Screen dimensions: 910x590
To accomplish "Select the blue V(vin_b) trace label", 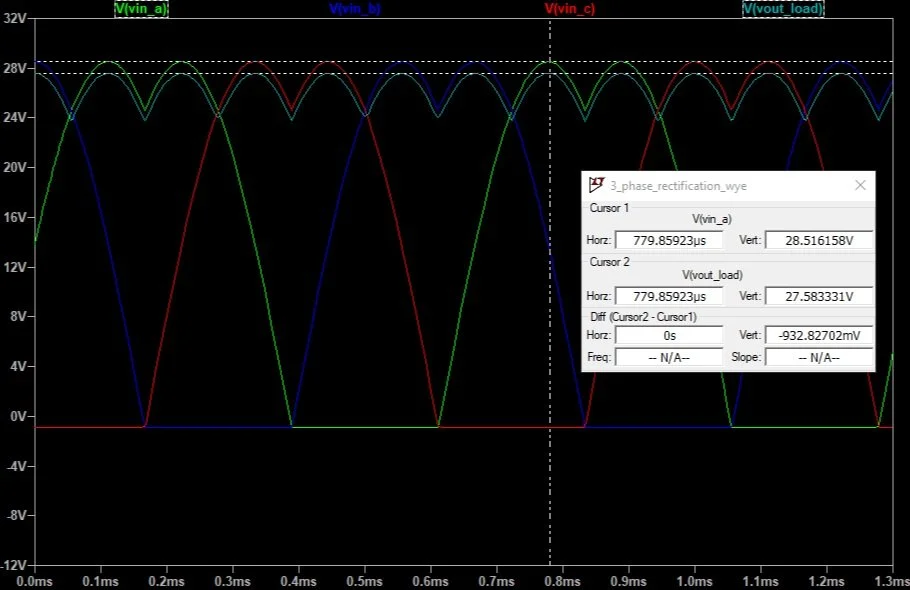I will 352,10.
